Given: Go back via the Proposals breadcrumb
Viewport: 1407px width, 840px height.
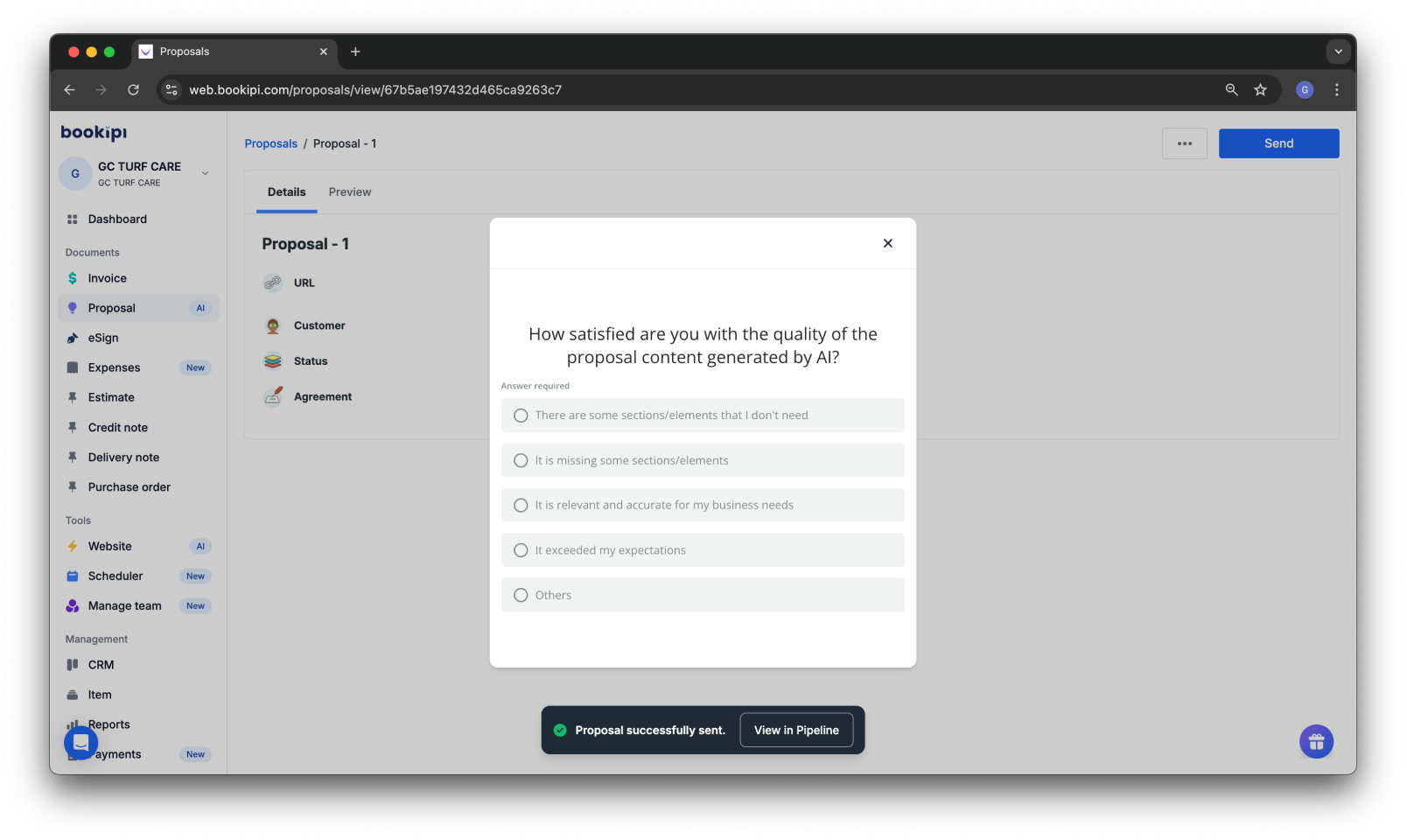Looking at the screenshot, I should click(270, 143).
